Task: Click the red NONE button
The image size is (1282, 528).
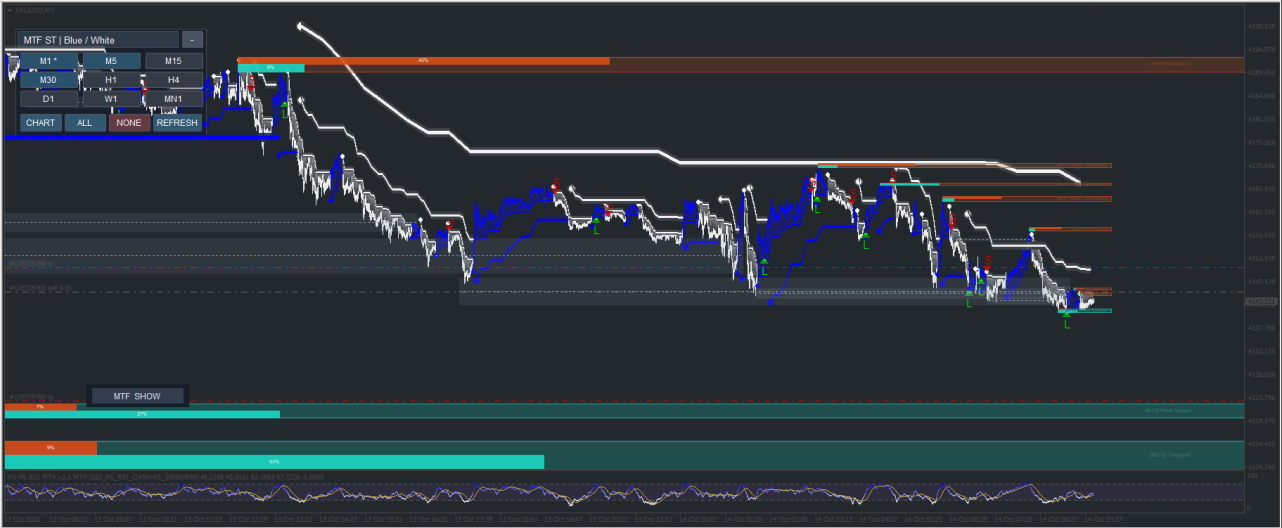Action: tap(129, 123)
